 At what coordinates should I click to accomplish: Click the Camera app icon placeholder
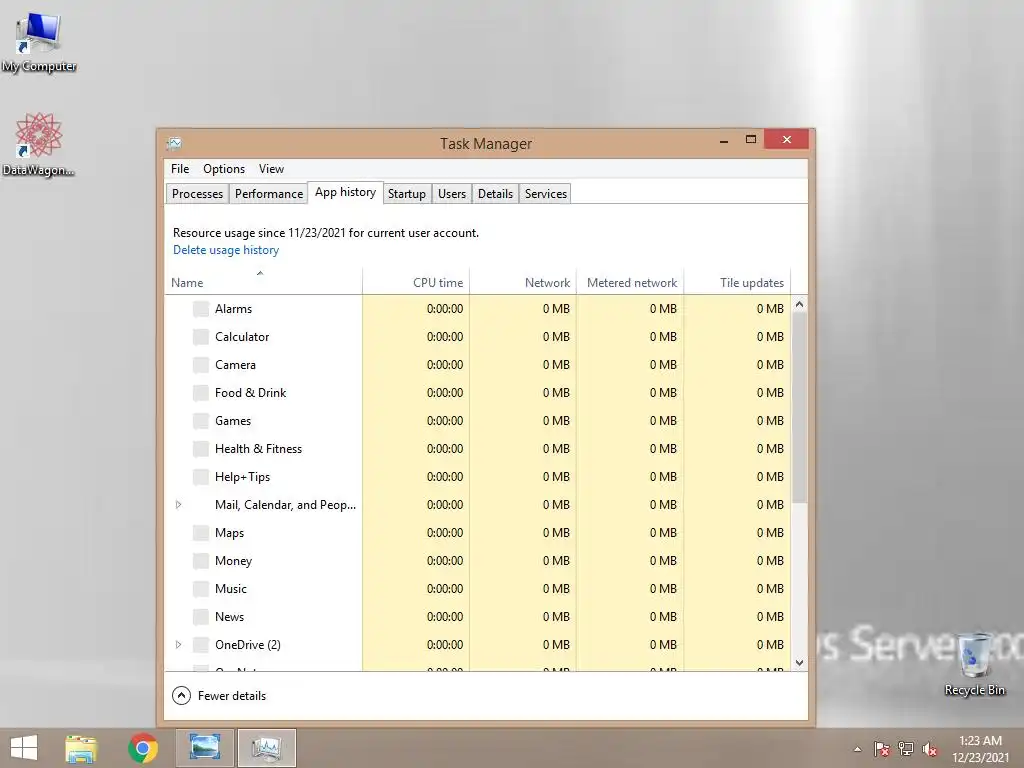point(201,365)
